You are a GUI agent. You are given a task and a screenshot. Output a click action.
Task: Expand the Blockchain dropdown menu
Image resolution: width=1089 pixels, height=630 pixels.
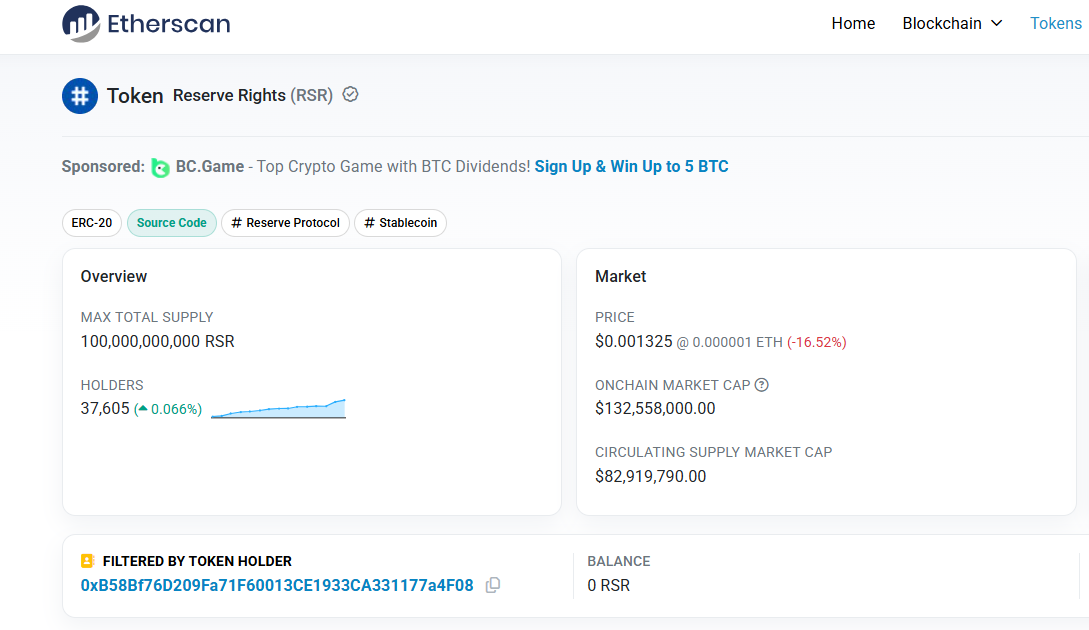952,24
